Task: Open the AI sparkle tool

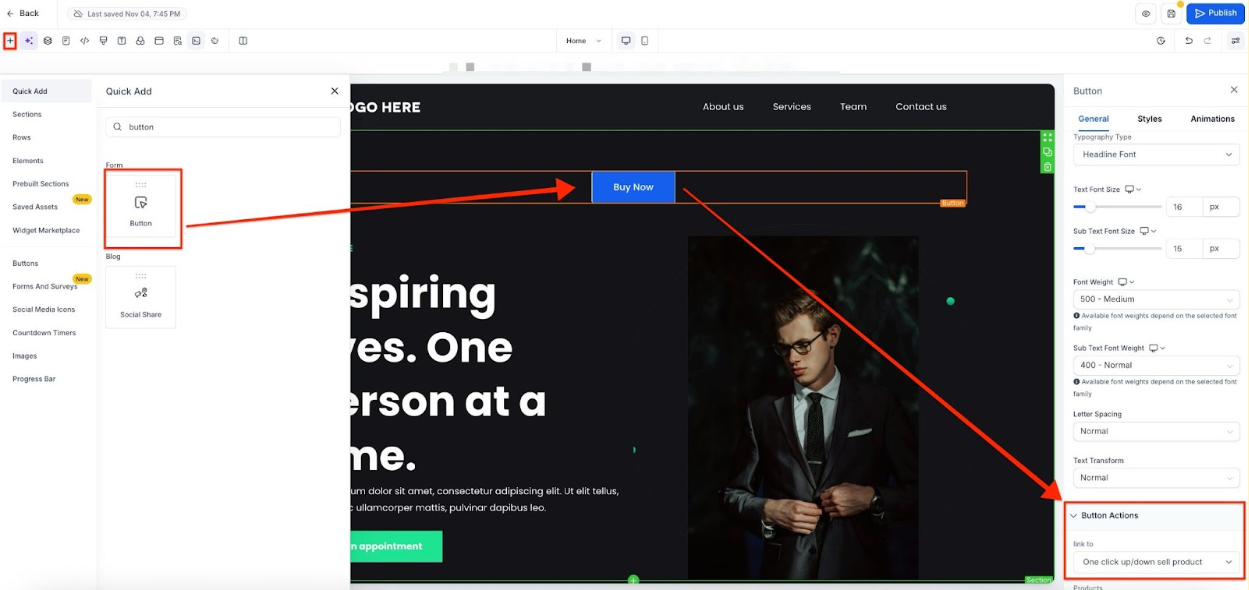Action: tap(29, 41)
